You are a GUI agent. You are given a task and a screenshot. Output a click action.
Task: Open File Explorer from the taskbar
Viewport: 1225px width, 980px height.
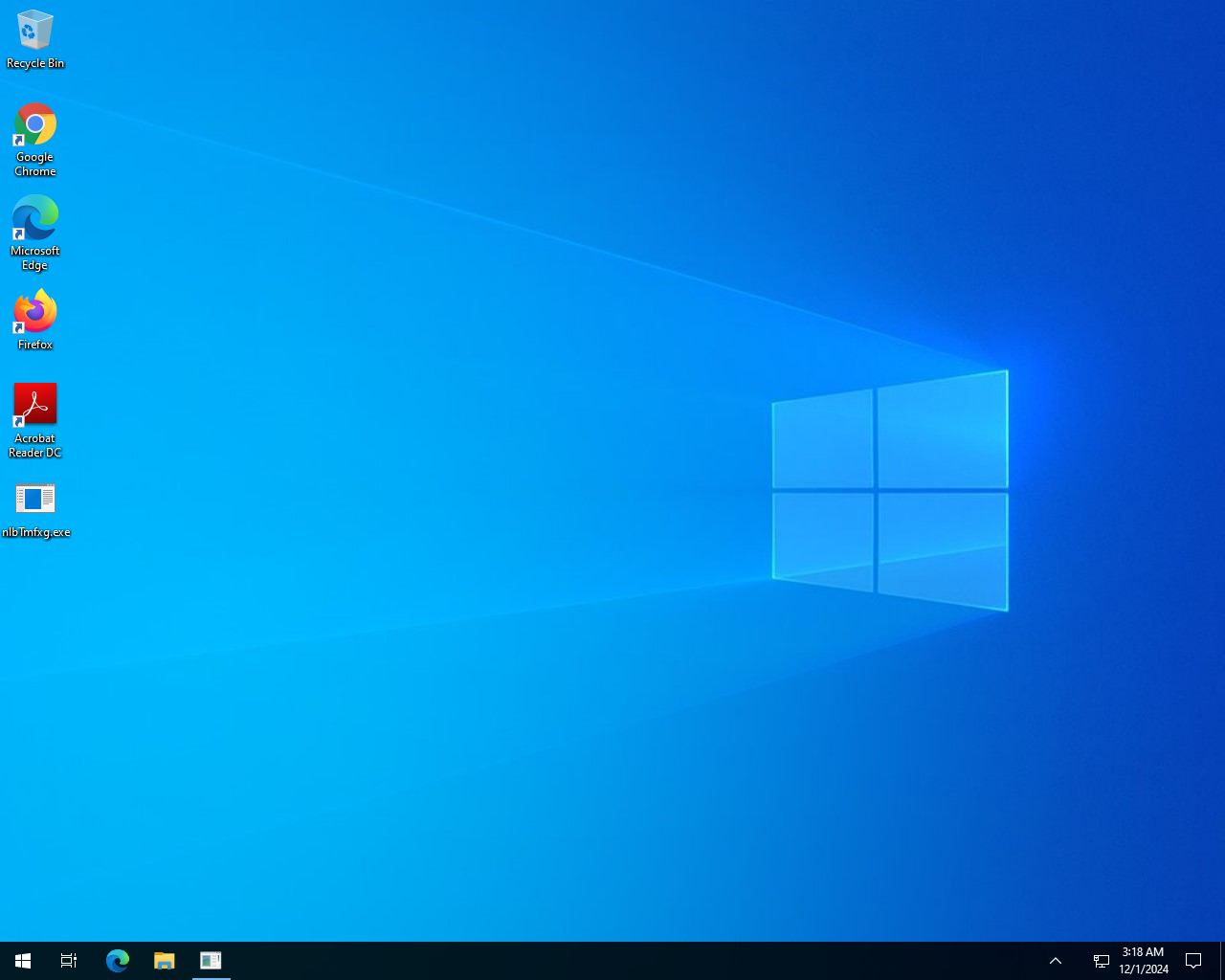point(165,961)
